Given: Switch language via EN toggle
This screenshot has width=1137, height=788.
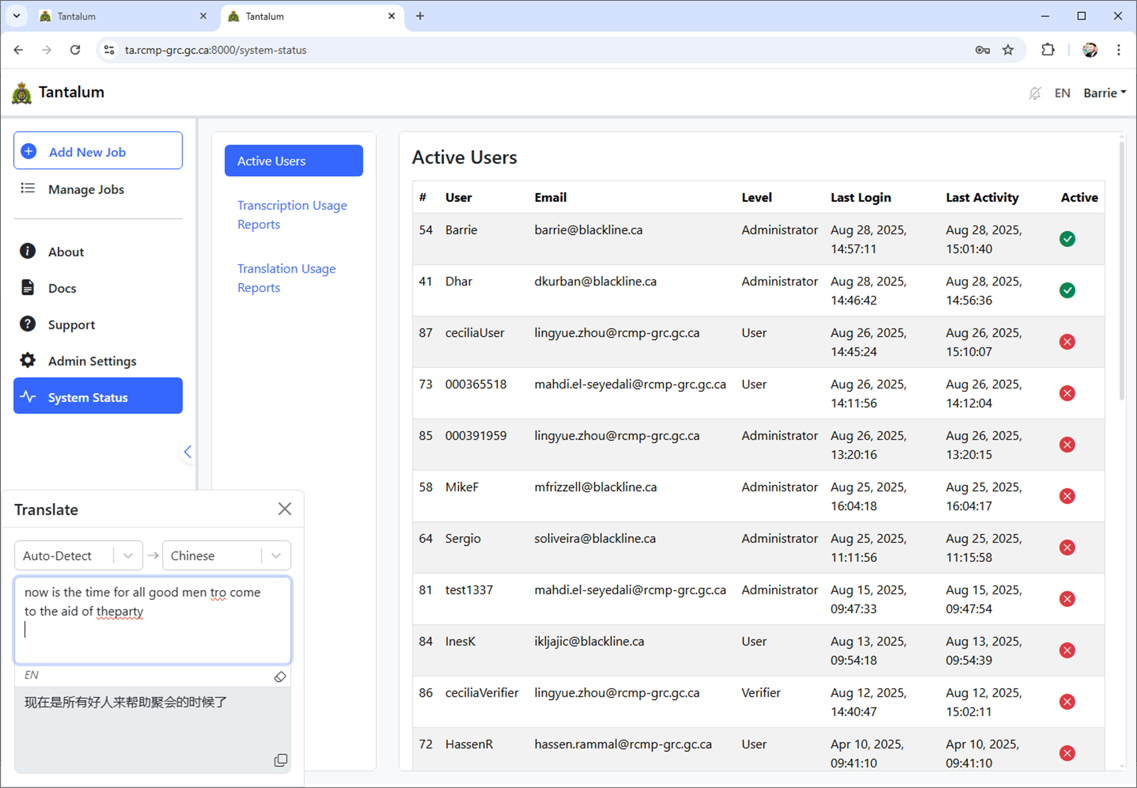Looking at the screenshot, I should [1062, 93].
